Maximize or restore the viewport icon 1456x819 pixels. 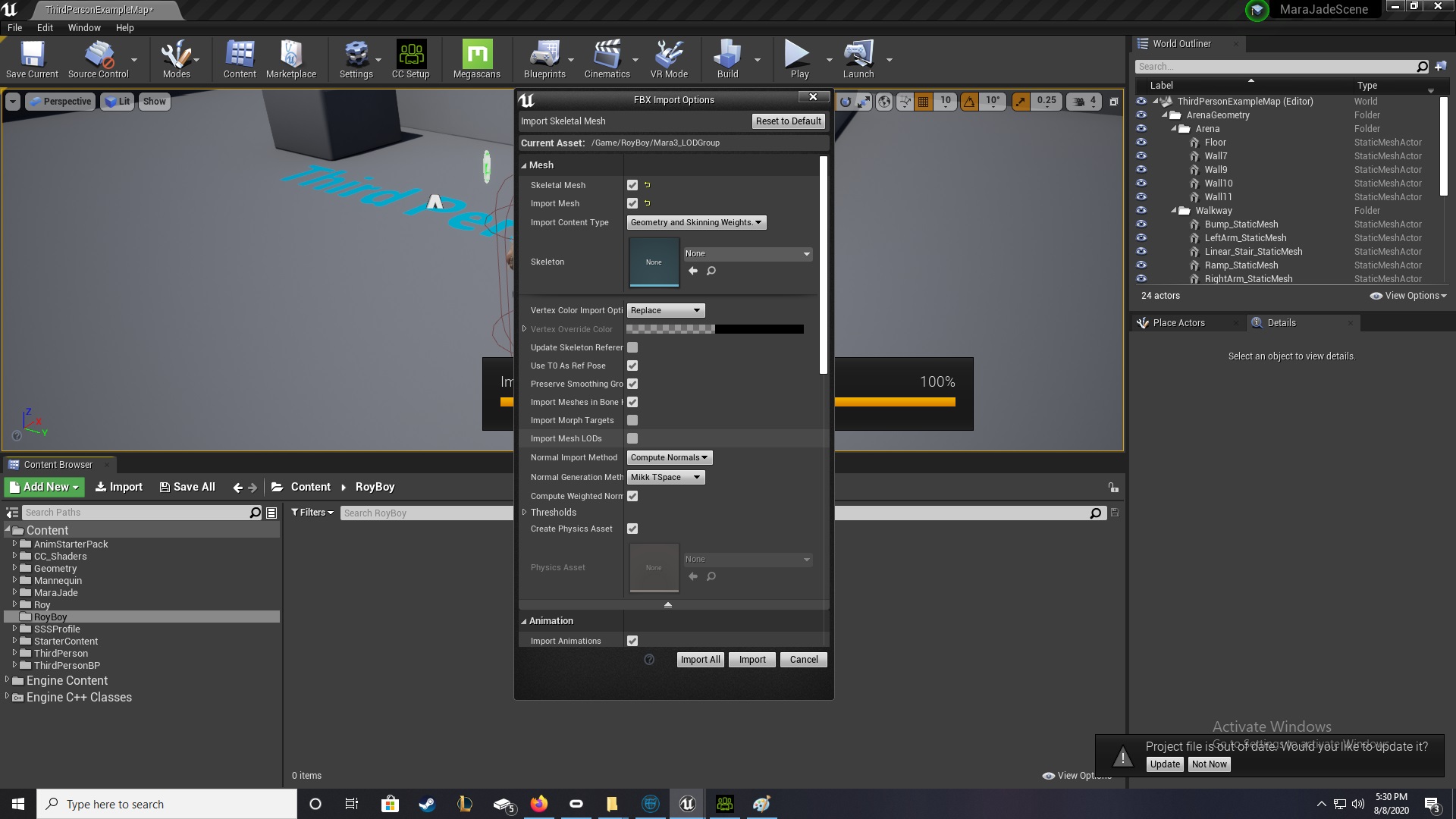coord(1113,102)
